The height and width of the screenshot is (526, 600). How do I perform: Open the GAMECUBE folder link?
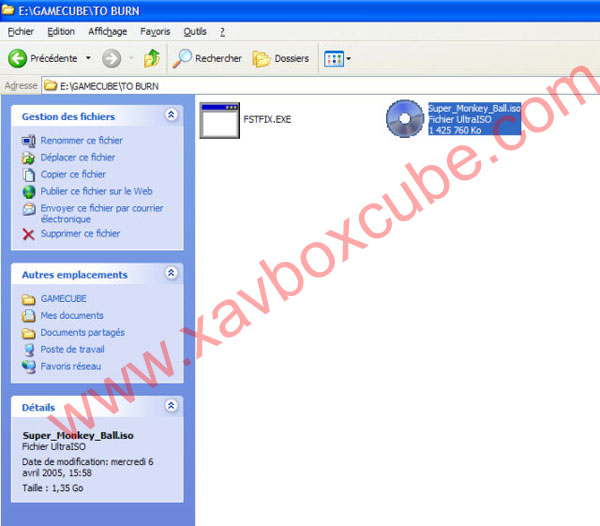64,298
